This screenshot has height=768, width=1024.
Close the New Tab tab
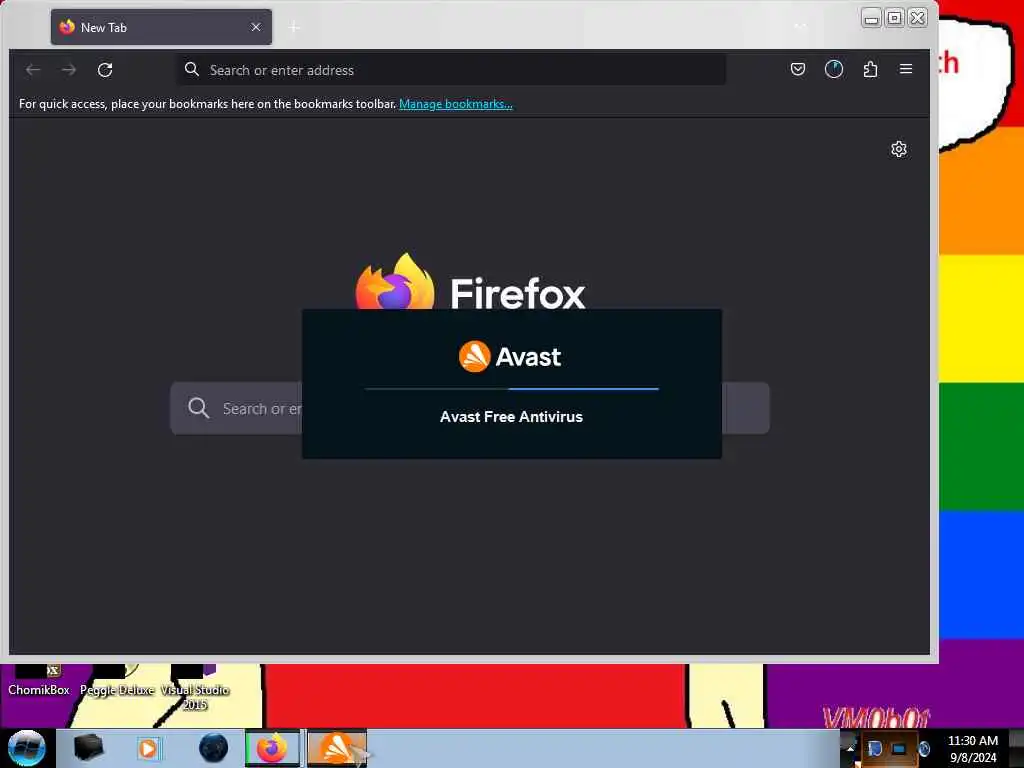point(256,27)
